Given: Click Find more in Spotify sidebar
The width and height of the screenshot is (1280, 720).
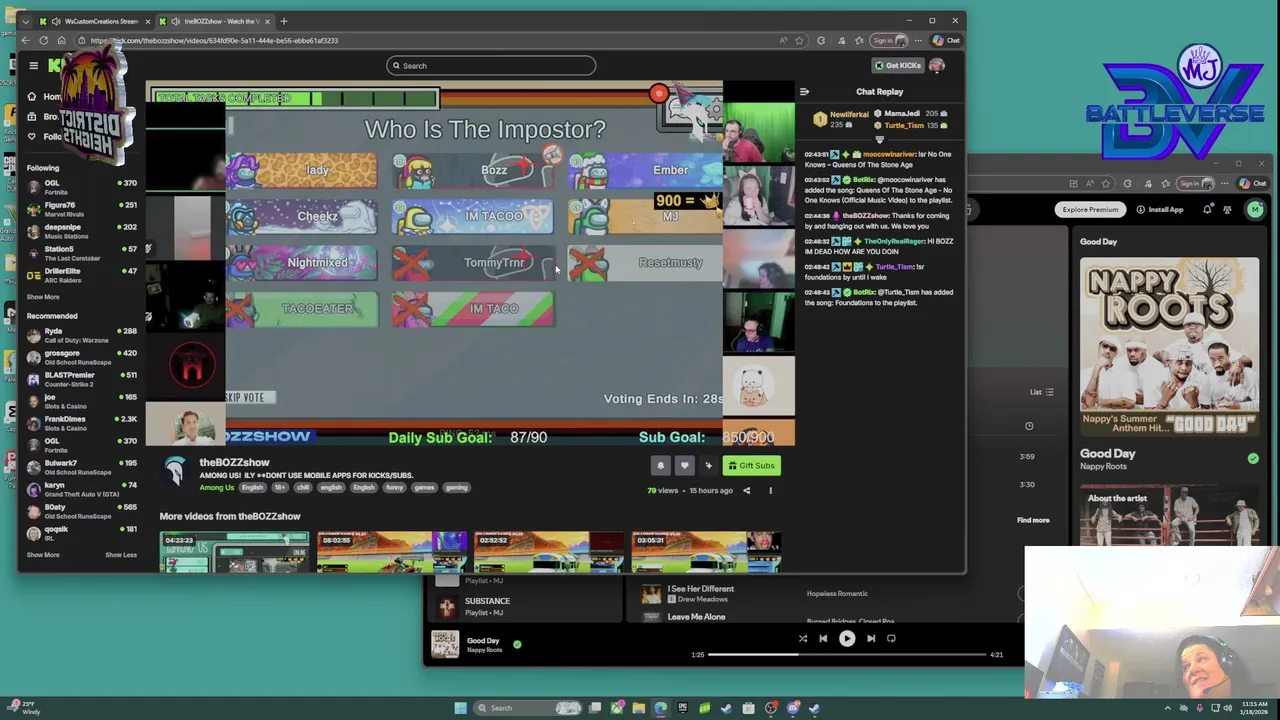Looking at the screenshot, I should pos(1033,520).
